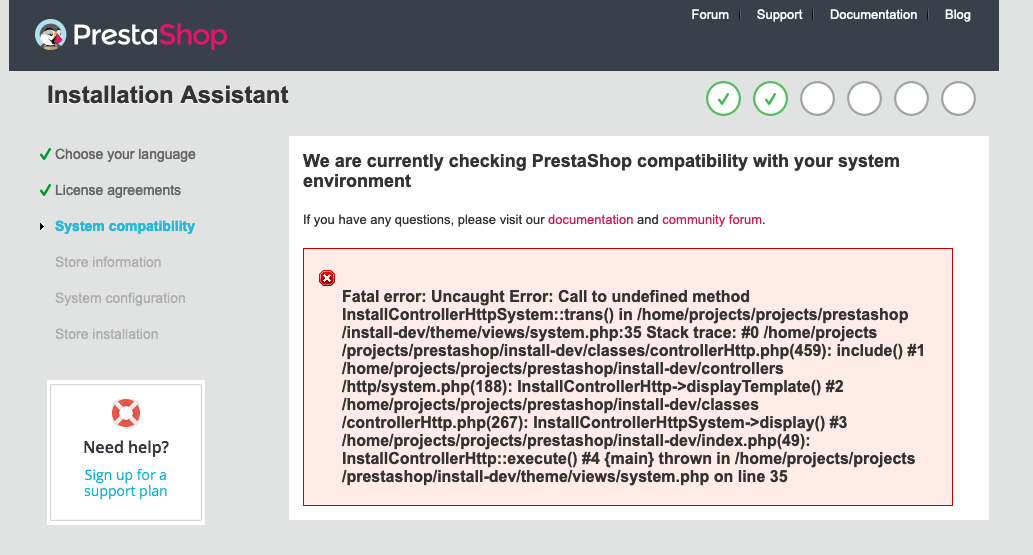This screenshot has height=555, width=1033.
Task: Open the Forum link in header
Action: tap(710, 15)
